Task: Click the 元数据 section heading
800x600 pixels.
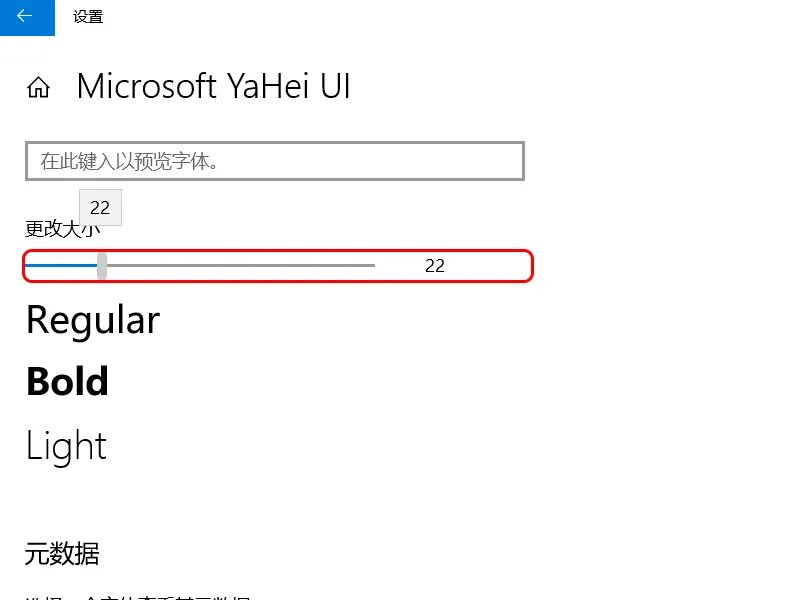Action: coord(62,553)
